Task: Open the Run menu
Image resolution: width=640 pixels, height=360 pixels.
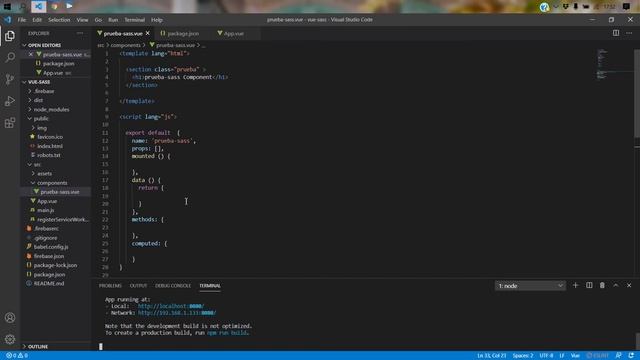Action: click(113, 20)
